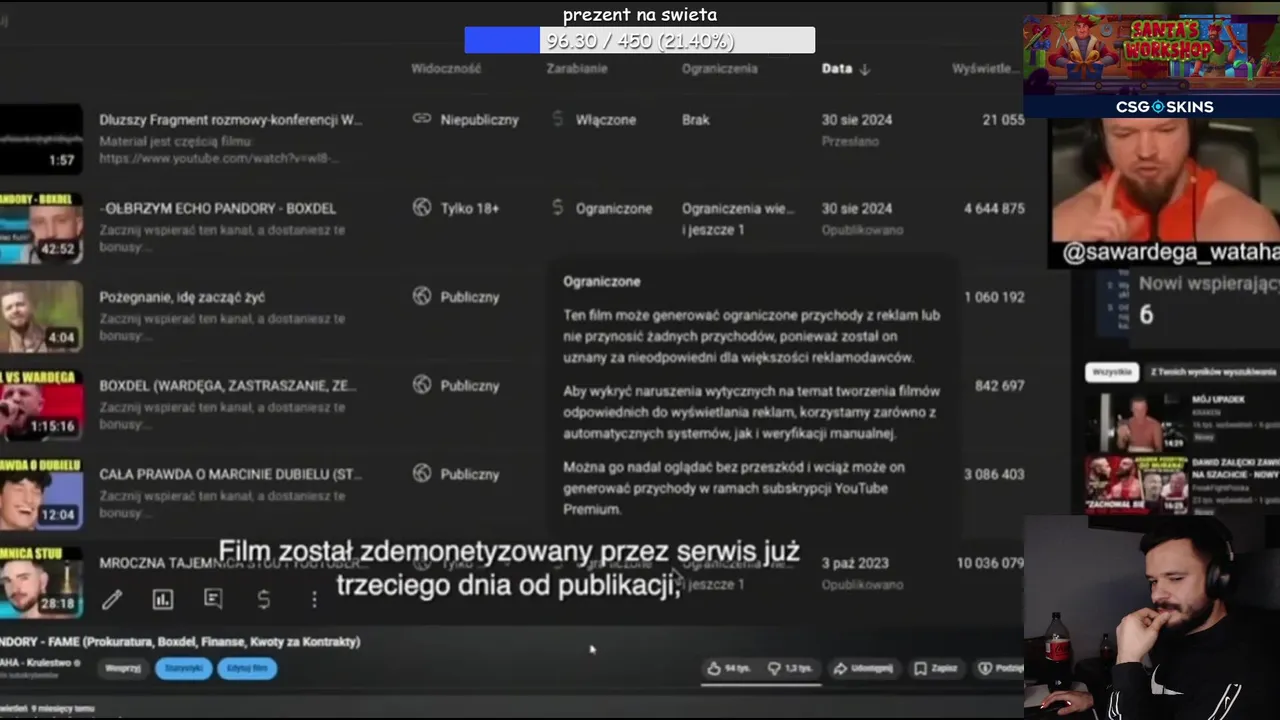Click the view count 21 055
The width and height of the screenshot is (1280, 720).
click(x=1004, y=119)
